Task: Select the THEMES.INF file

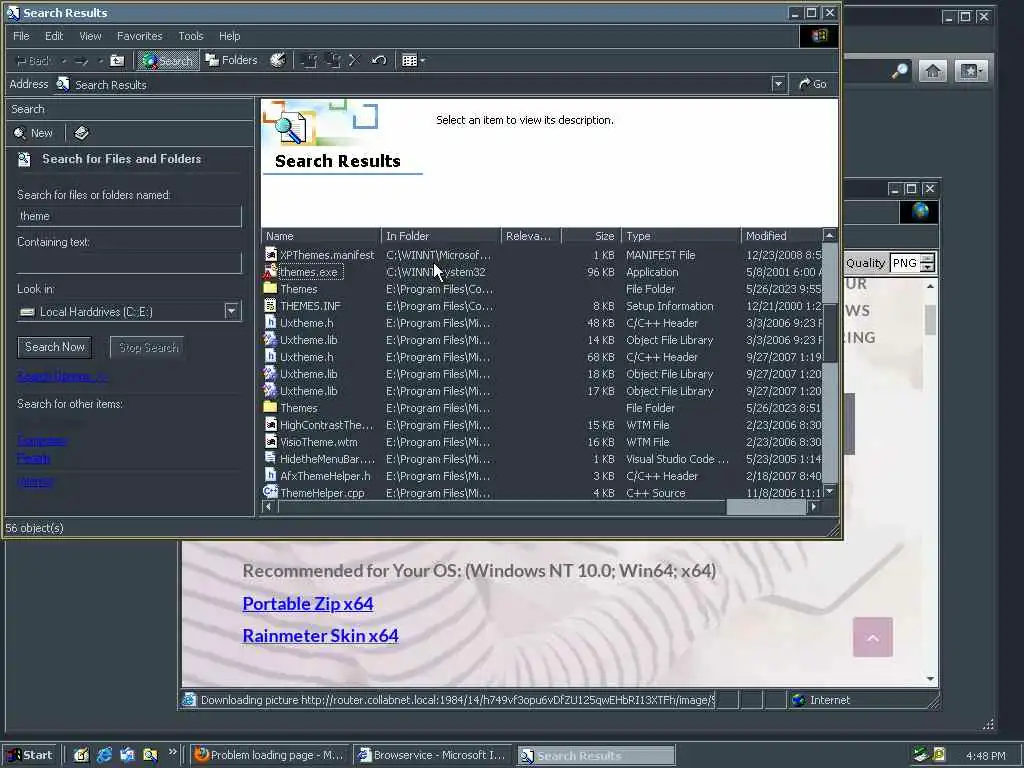Action: coord(310,306)
